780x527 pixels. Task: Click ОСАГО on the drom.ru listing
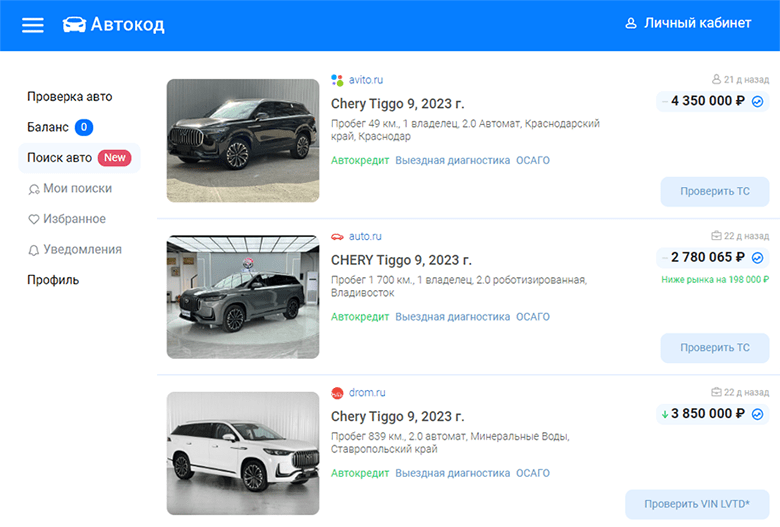[533, 473]
